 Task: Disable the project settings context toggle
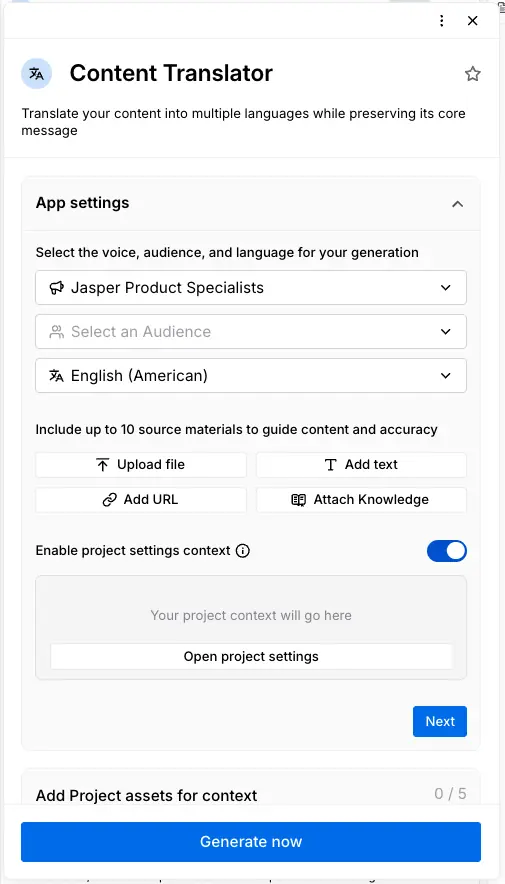pos(447,551)
